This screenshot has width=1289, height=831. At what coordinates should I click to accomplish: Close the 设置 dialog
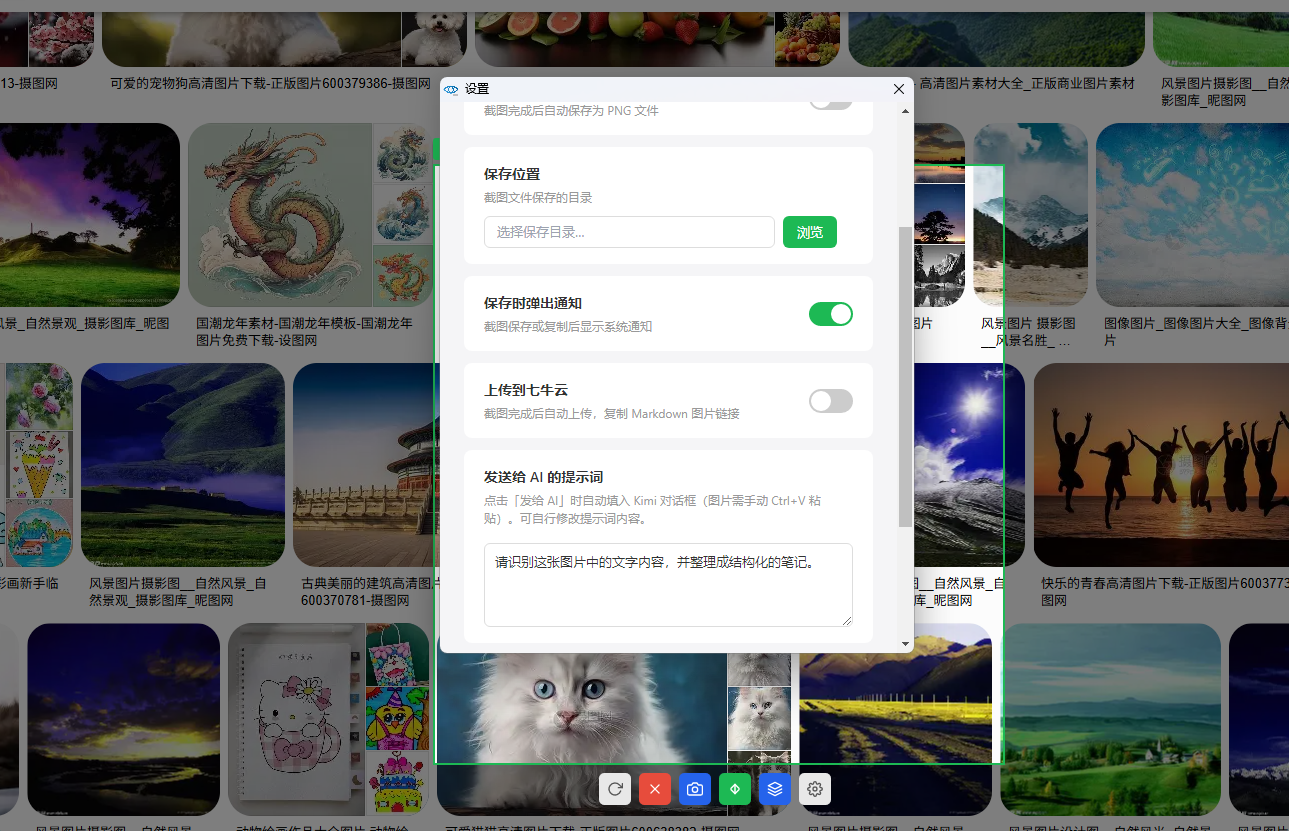click(899, 89)
